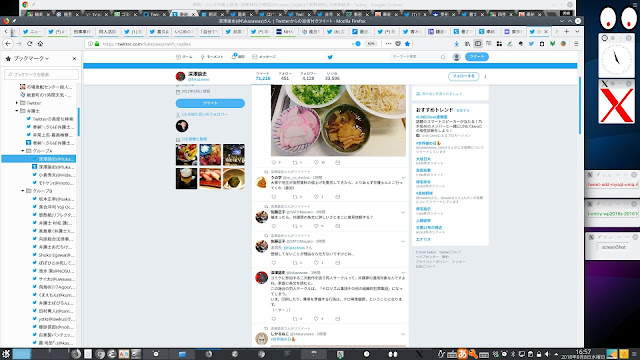The width and height of the screenshot is (640, 360).
Task: Open the follower avatar under mutual followers
Action: 182,126
